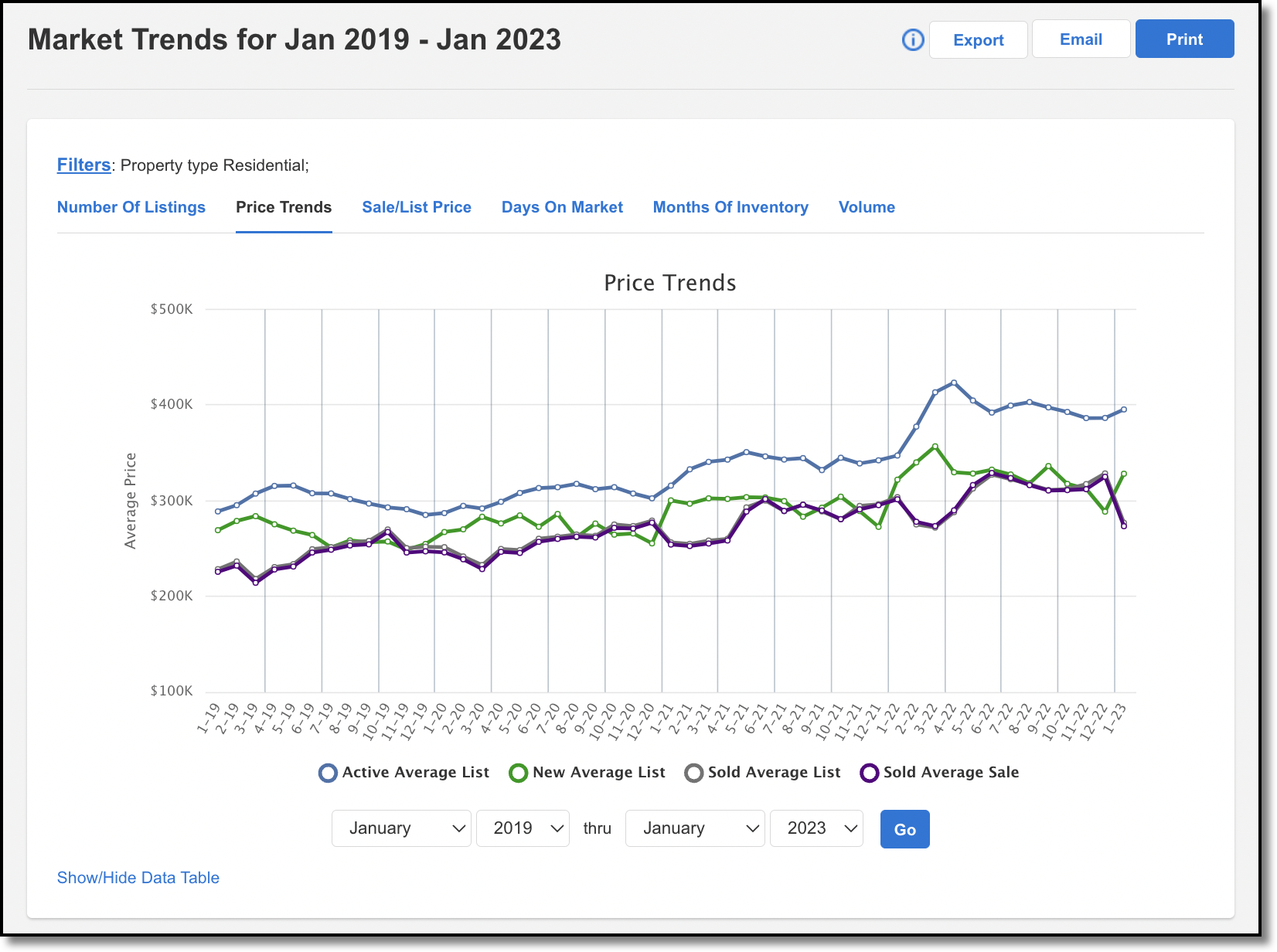This screenshot has height=952, width=1277.
Task: Email the market trends report
Action: (1081, 39)
